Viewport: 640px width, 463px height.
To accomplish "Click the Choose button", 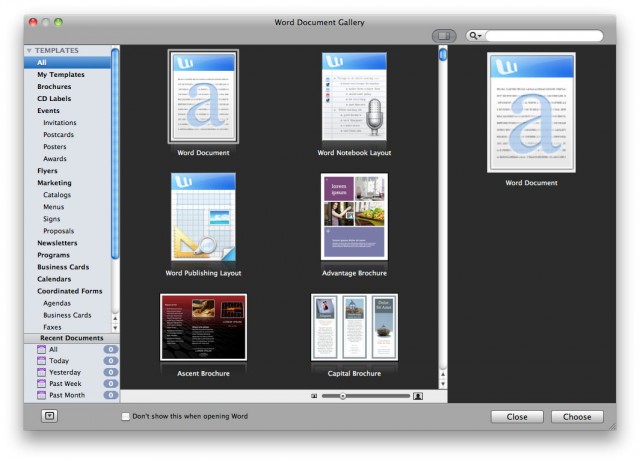I will [x=577, y=417].
